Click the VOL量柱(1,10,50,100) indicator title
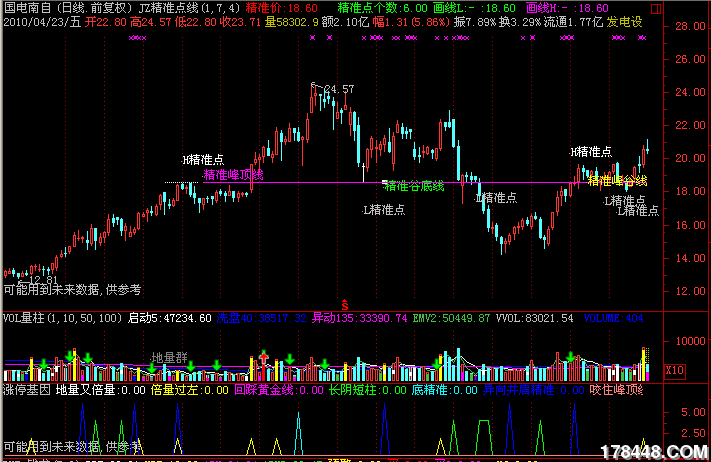Viewport: 711px width, 462px height. point(63,318)
